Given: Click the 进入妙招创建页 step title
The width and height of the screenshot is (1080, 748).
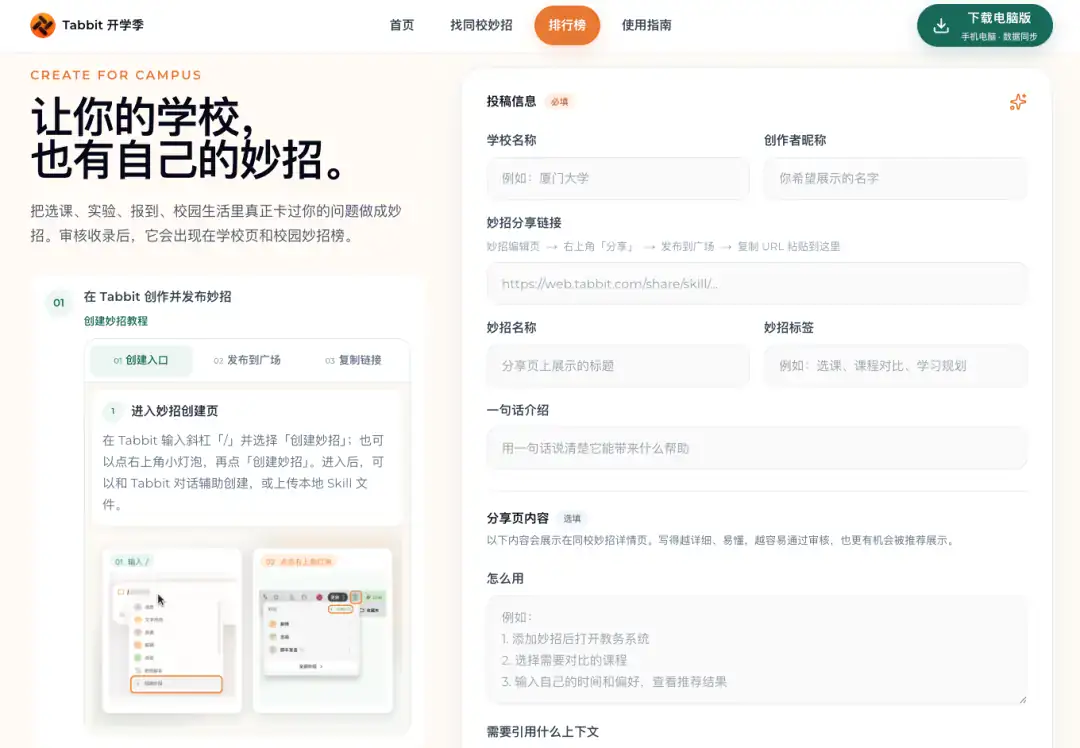Looking at the screenshot, I should [174, 411].
